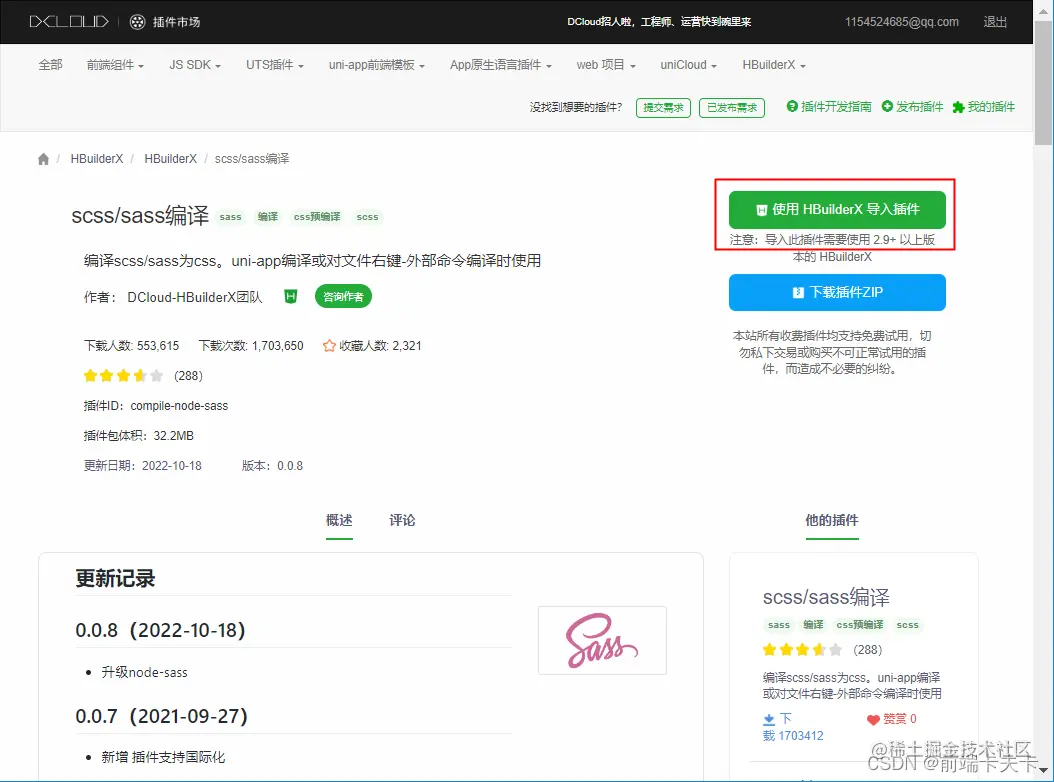Select the 概述 tab

pyautogui.click(x=338, y=520)
